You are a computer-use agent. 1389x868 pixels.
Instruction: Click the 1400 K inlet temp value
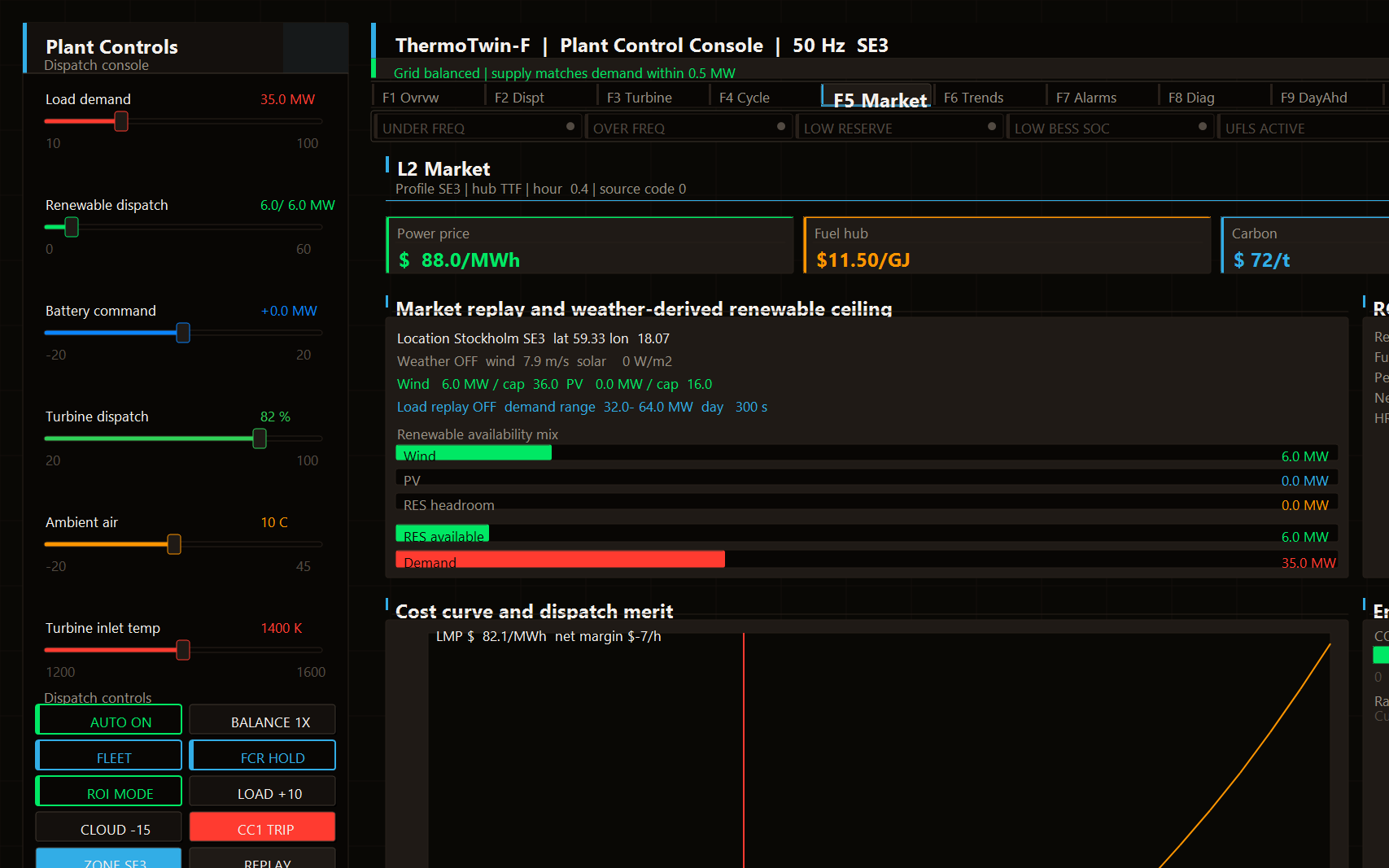[281, 628]
